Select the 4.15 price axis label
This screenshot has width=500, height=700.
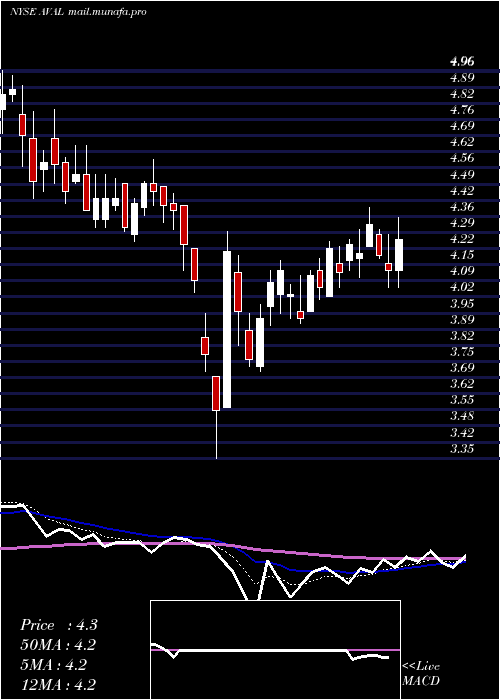[462, 255]
